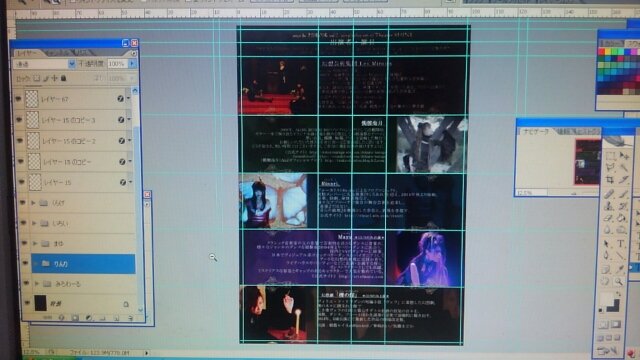Select the Zoom tool in the toolbox
Screen dimensions: 640x360
tap(620, 281)
